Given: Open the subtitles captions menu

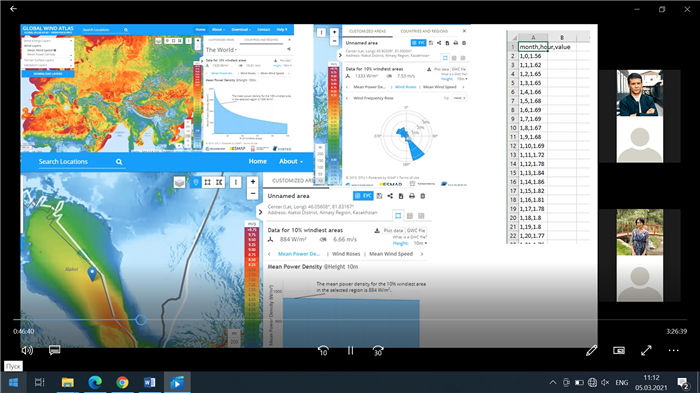Looking at the screenshot, I should [54, 351].
